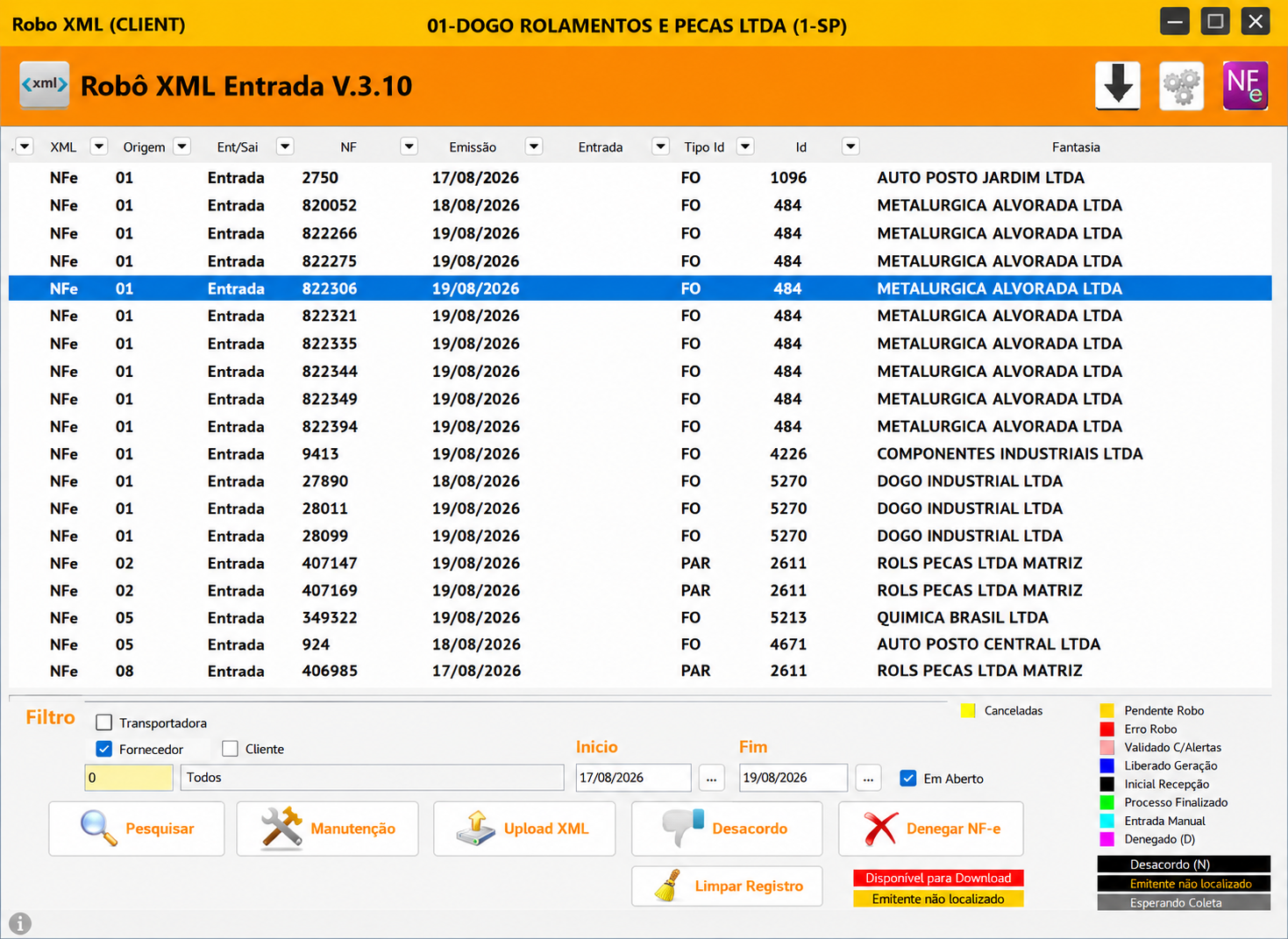
Task: Click the yellow Canceladas color swatch
Action: click(968, 710)
